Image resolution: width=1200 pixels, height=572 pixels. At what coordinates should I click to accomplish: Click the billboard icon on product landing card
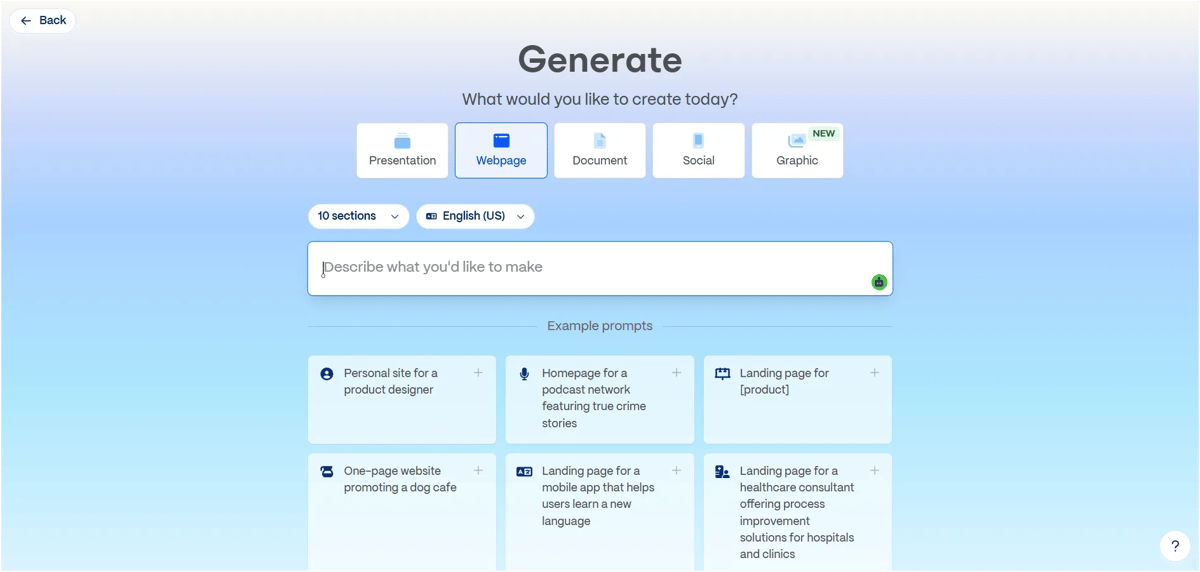[x=723, y=374]
